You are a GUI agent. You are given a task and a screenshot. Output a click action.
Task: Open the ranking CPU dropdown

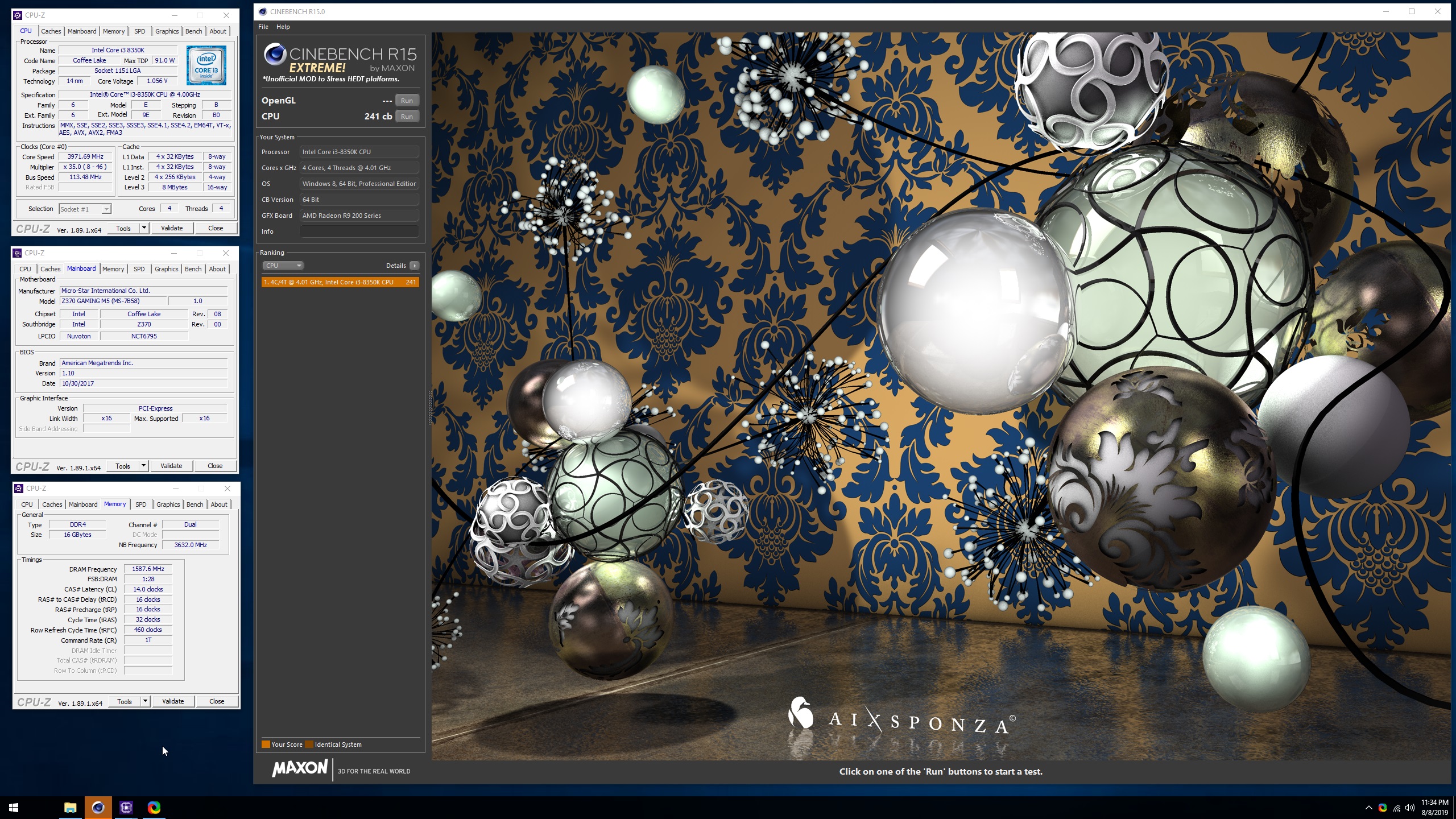point(283,266)
